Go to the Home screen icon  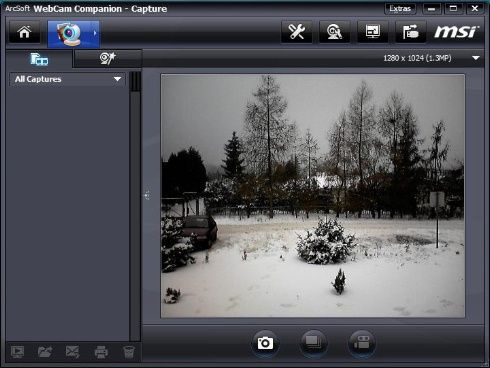(24, 32)
